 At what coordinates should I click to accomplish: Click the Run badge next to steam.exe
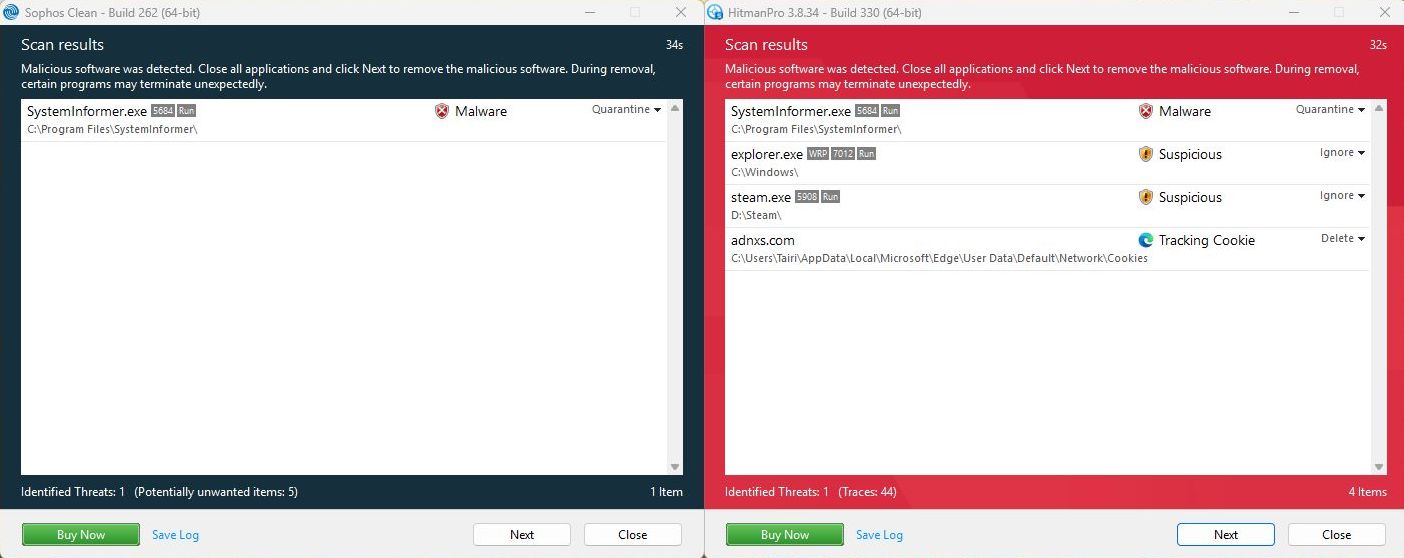(x=831, y=197)
